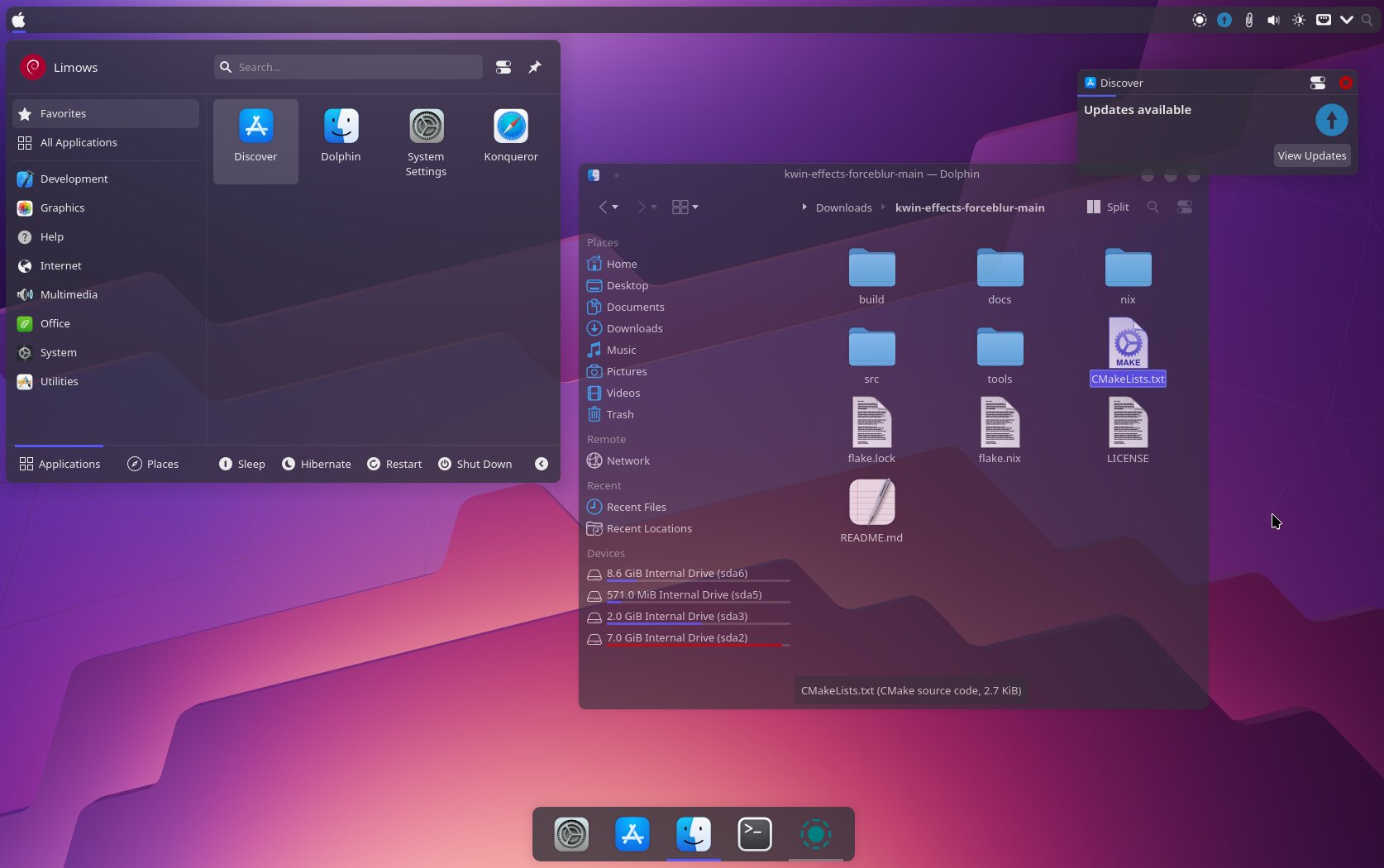1384x868 pixels.
Task: Select the All Applications category
Action: point(79,143)
